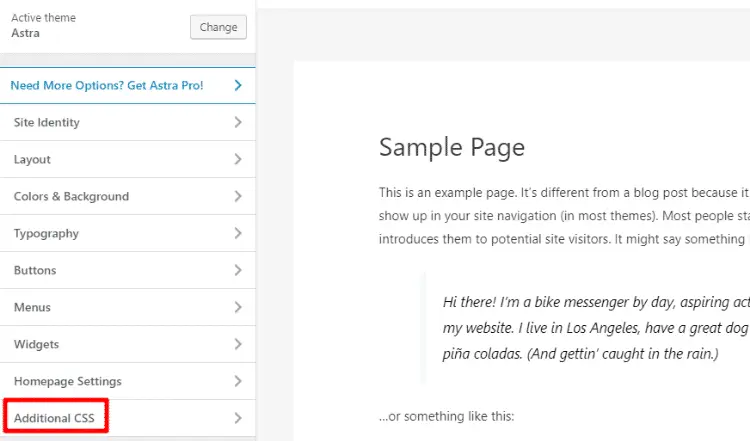Open the Buttons customization panel

(x=35, y=270)
